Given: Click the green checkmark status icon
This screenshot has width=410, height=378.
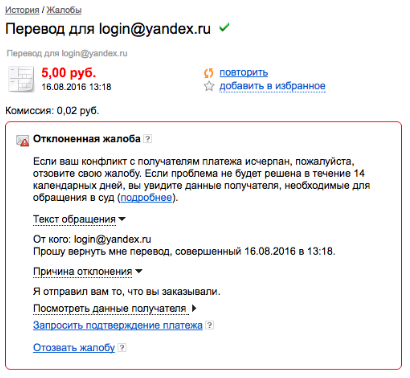Looking at the screenshot, I should coord(224,28).
